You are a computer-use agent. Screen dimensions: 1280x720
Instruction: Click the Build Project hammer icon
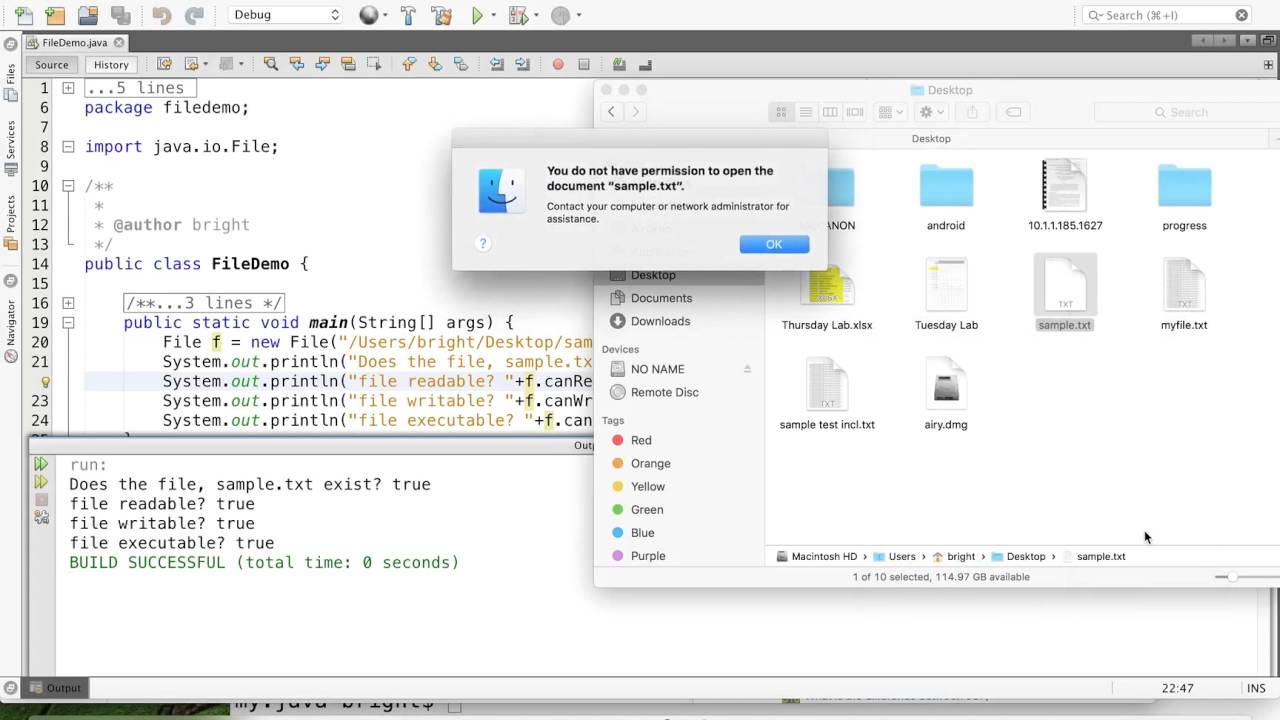point(408,15)
